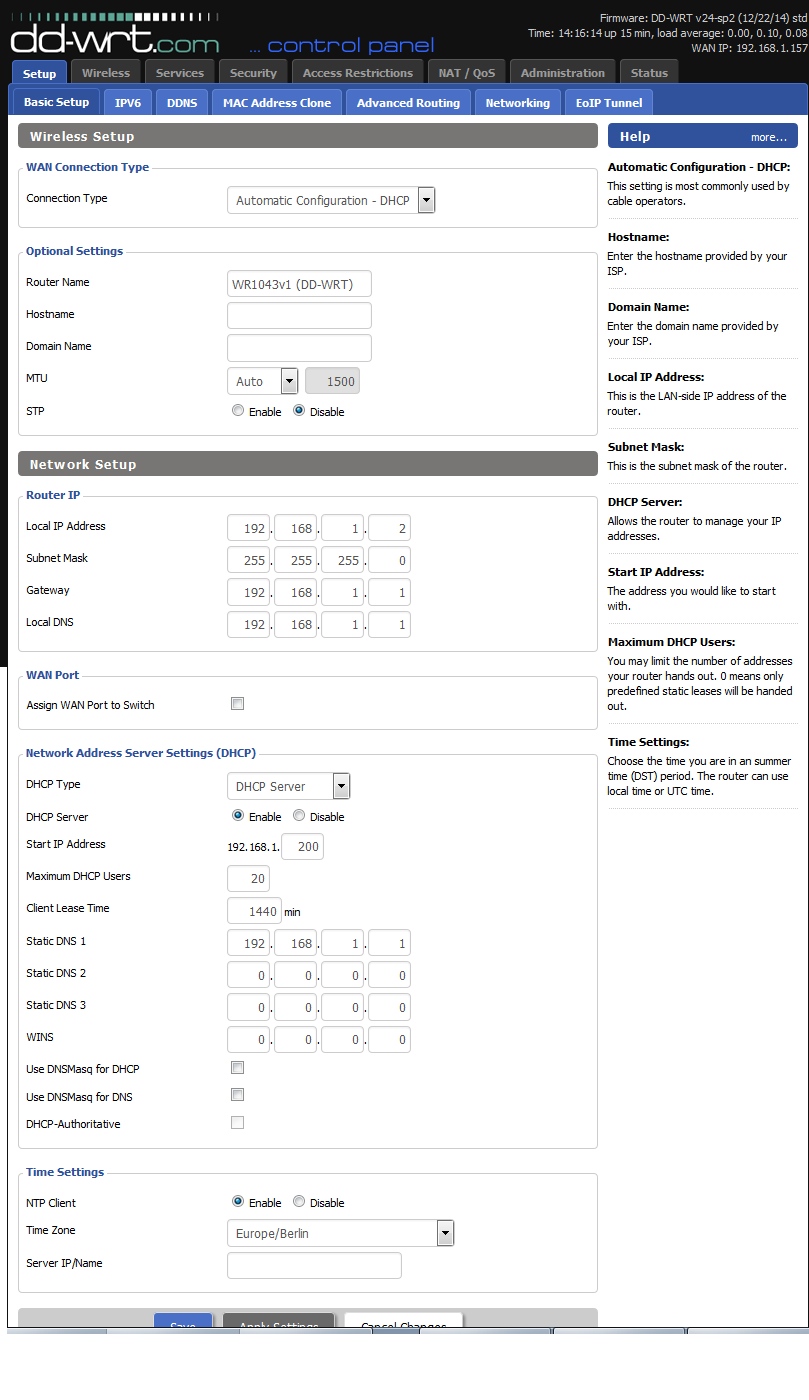
Task: Click the Maximum DHCP Users field
Action: coord(248,878)
